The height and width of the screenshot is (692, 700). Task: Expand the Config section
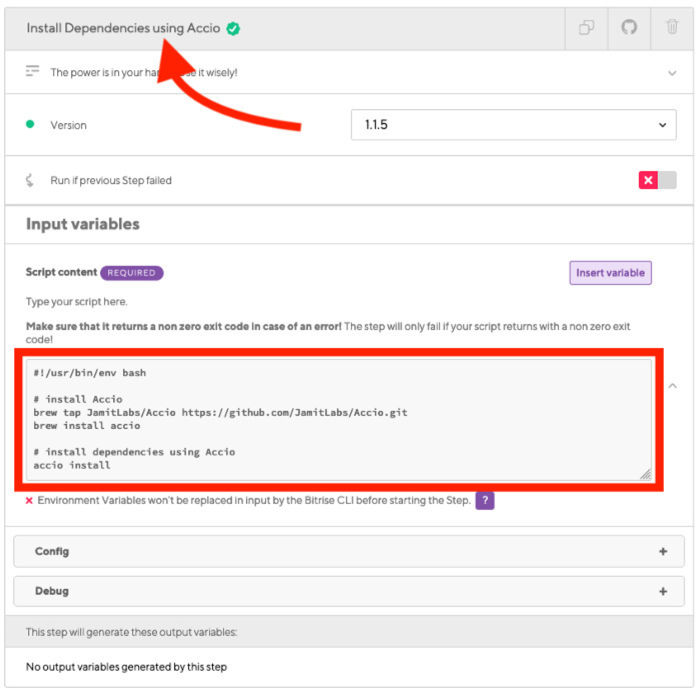click(x=349, y=551)
